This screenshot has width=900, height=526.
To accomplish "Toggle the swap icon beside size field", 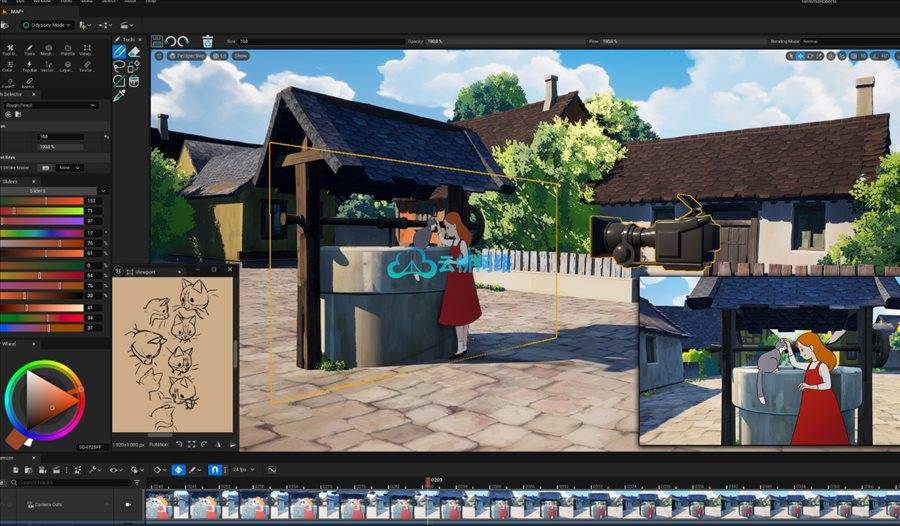I will (x=106, y=137).
